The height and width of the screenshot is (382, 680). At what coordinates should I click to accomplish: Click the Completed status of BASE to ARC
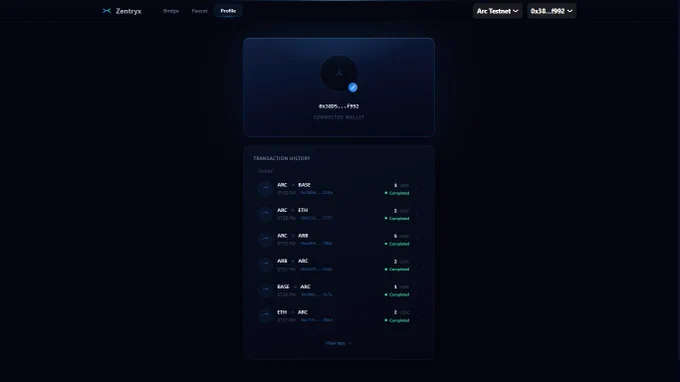pyautogui.click(x=397, y=295)
